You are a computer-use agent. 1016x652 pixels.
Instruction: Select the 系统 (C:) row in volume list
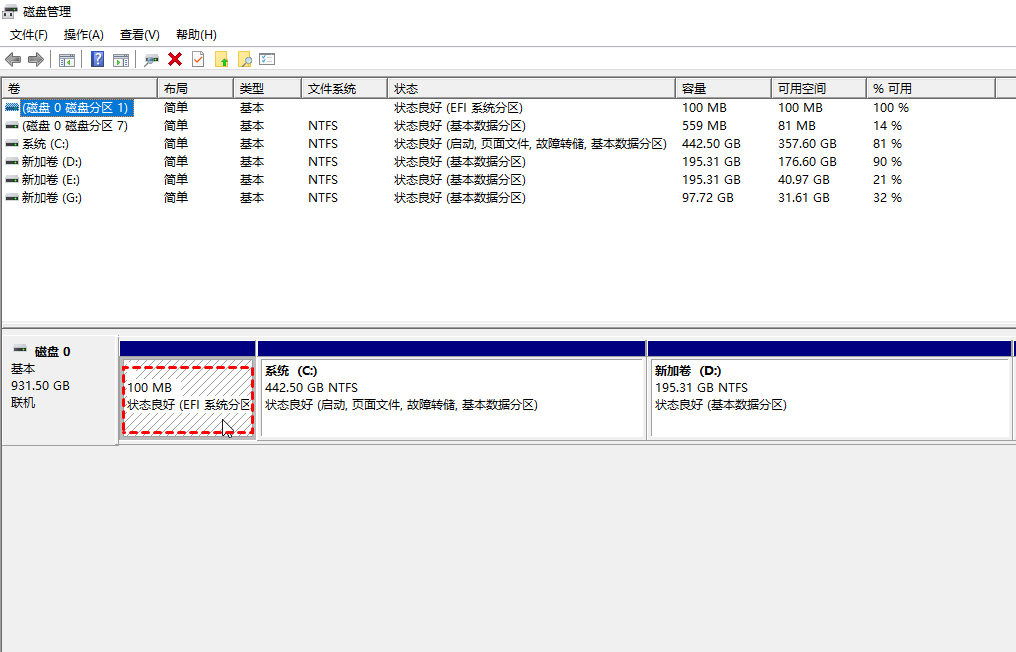click(x=45, y=144)
